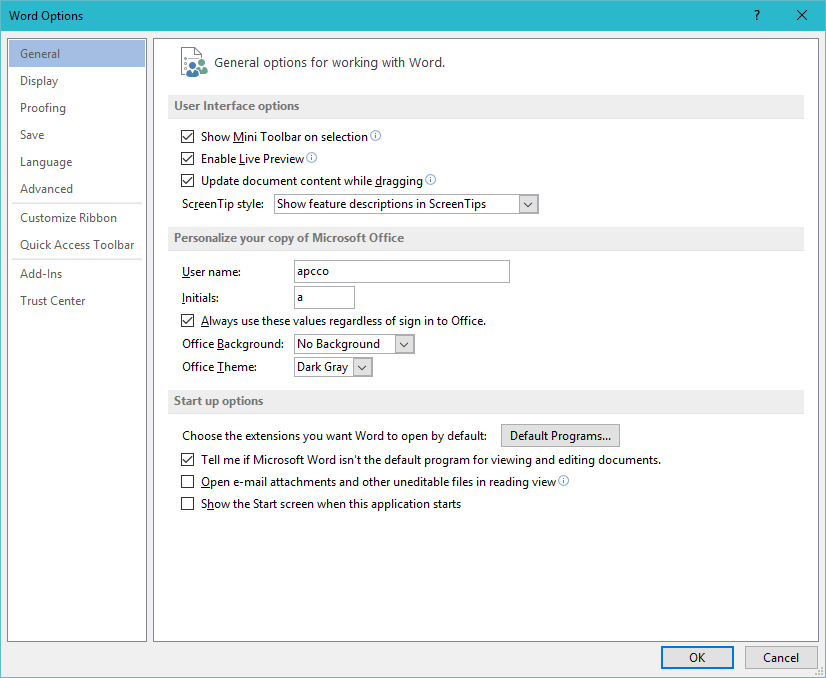Screen dimensions: 826x678
Task: Cancel the Word Options dialog
Action: [x=780, y=657]
